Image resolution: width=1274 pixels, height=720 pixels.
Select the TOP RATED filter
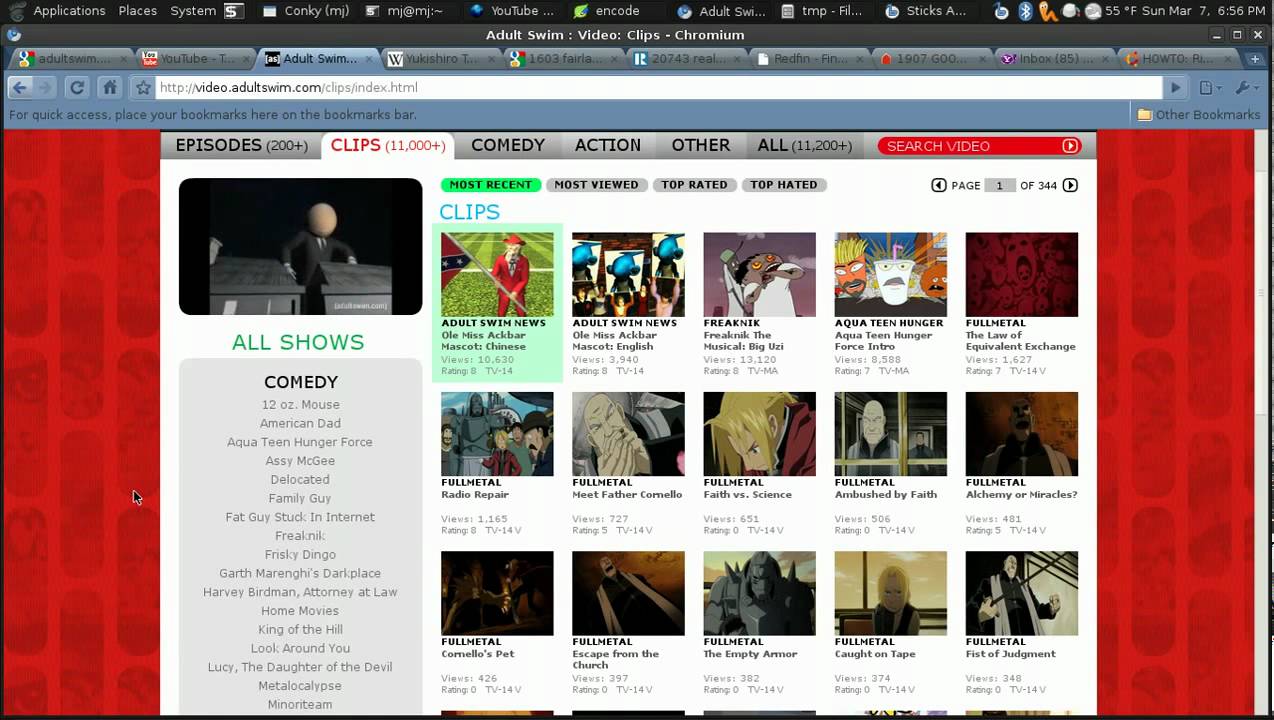point(694,185)
